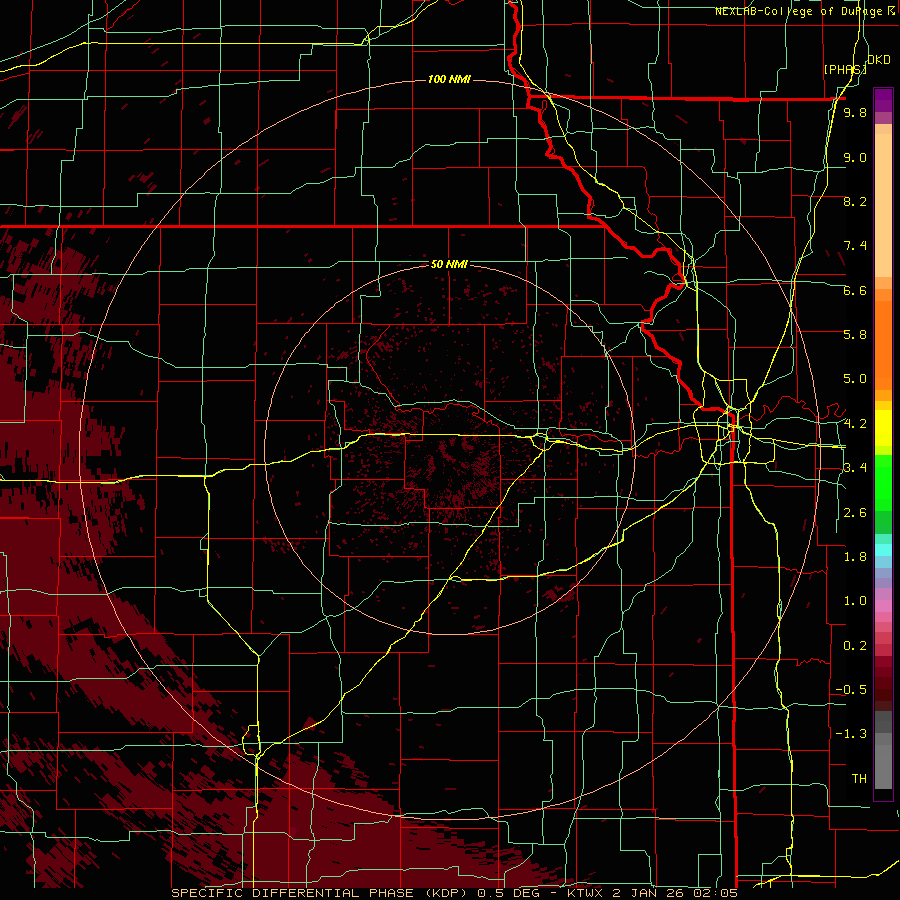Click the bright green segment of the color bar
900x900 pixels.
(x=883, y=483)
